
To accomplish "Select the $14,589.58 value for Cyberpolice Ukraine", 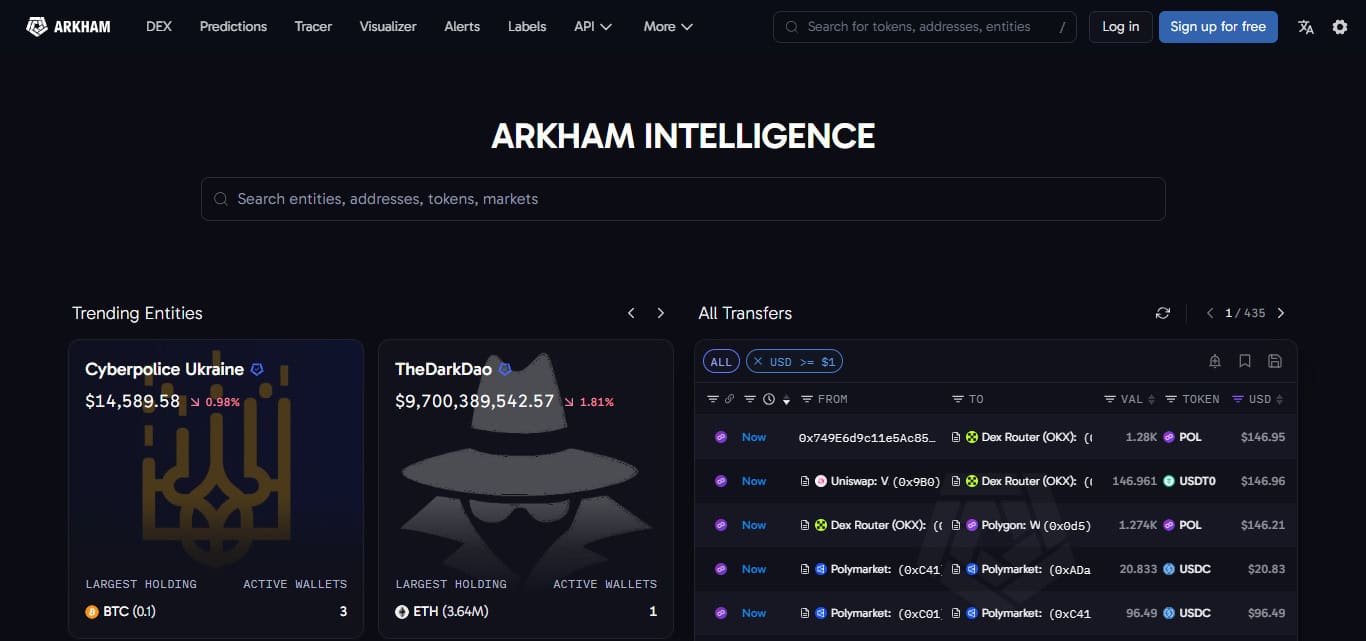I will coord(133,401).
